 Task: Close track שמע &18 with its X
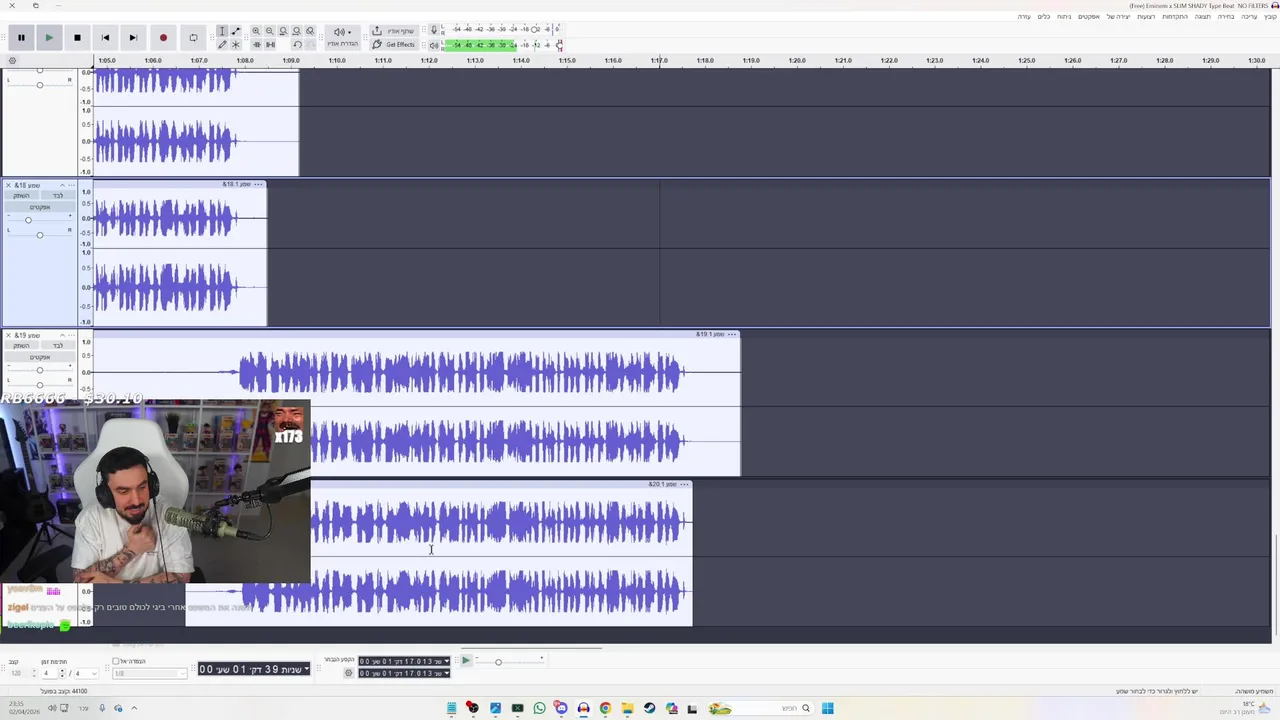8,185
